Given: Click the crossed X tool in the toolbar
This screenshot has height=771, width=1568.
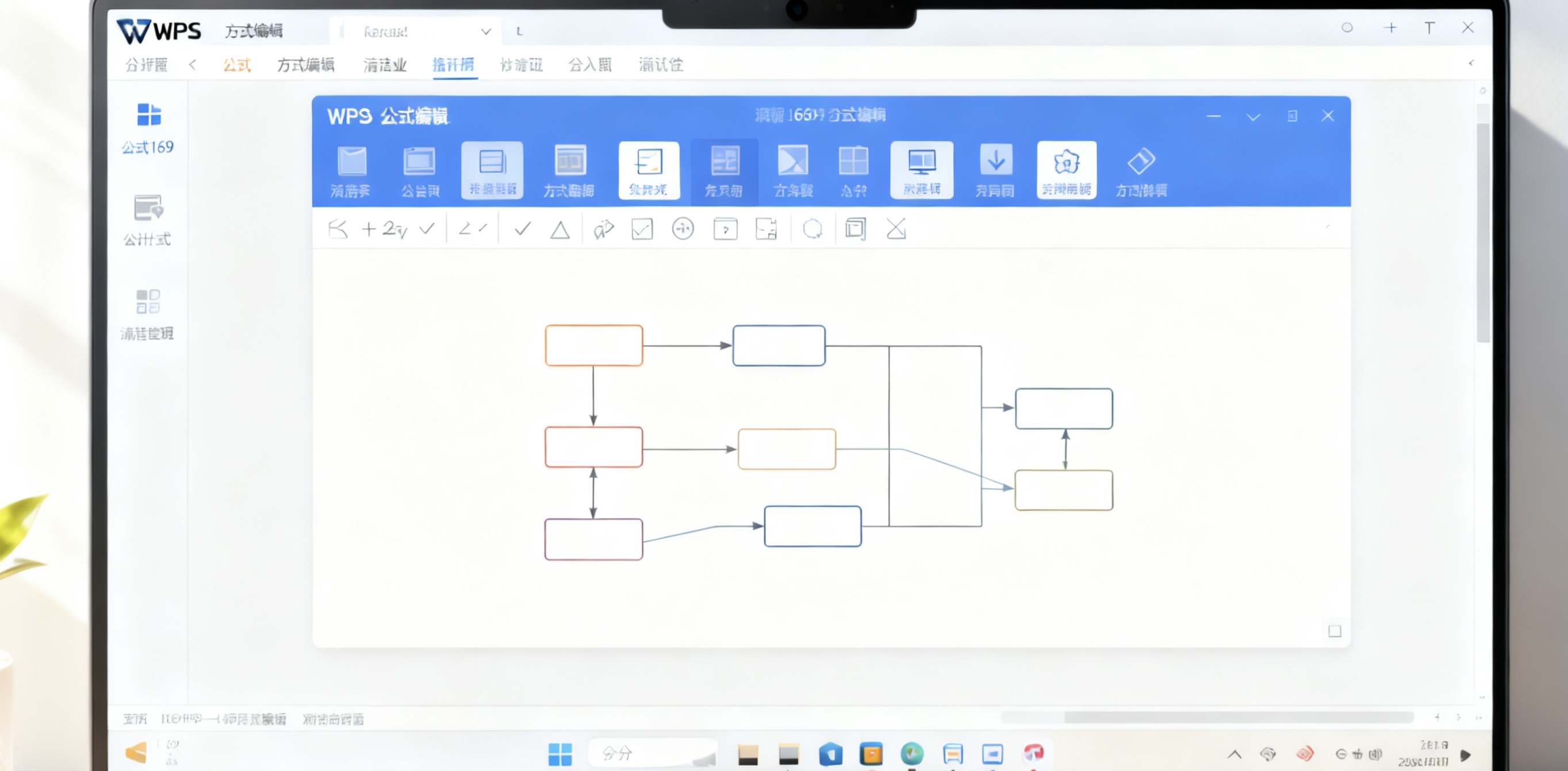Looking at the screenshot, I should (x=895, y=229).
